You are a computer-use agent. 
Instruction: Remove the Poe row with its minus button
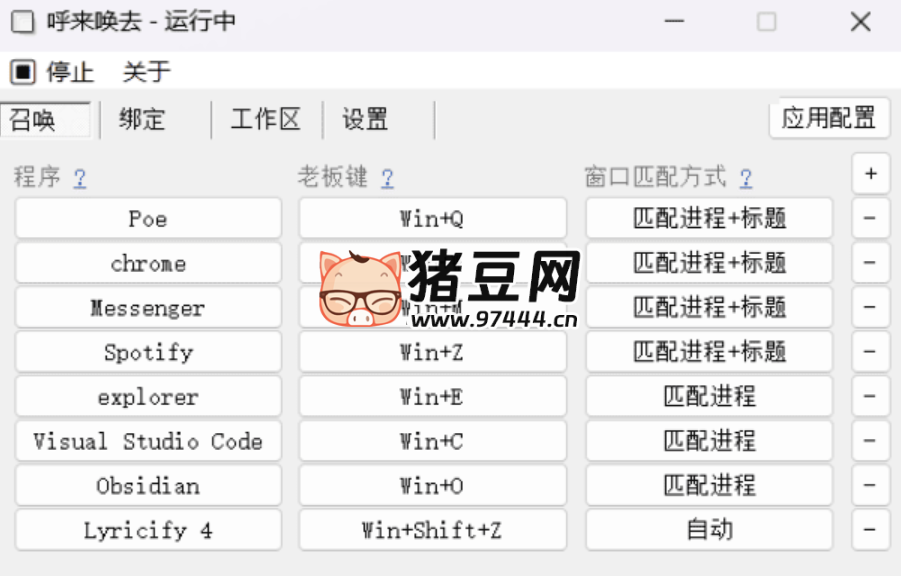coord(871,218)
